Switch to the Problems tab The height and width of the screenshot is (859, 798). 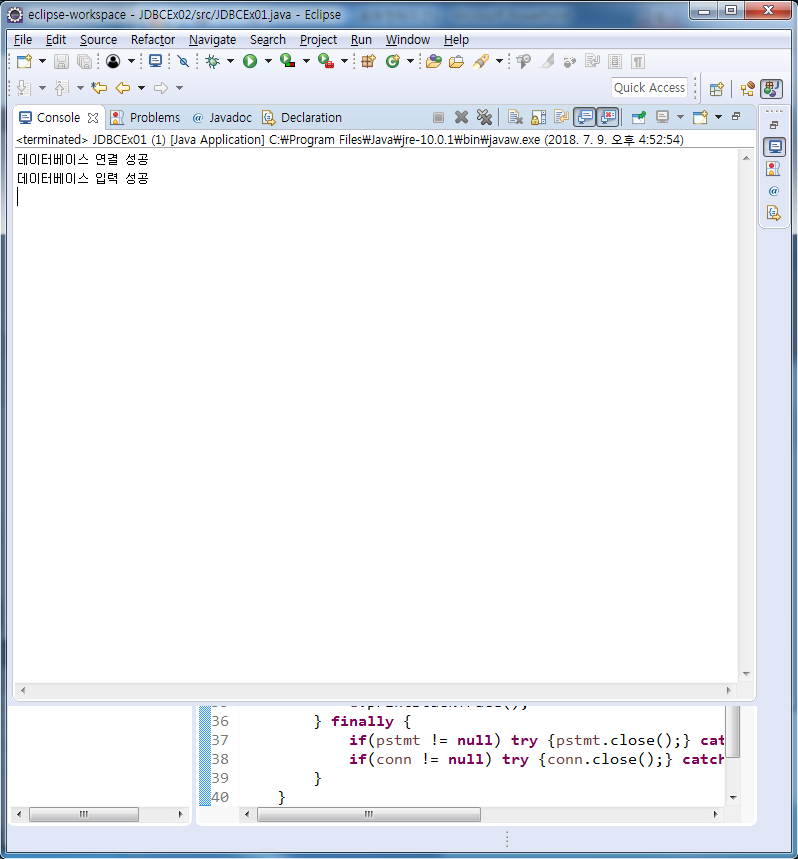(x=145, y=118)
